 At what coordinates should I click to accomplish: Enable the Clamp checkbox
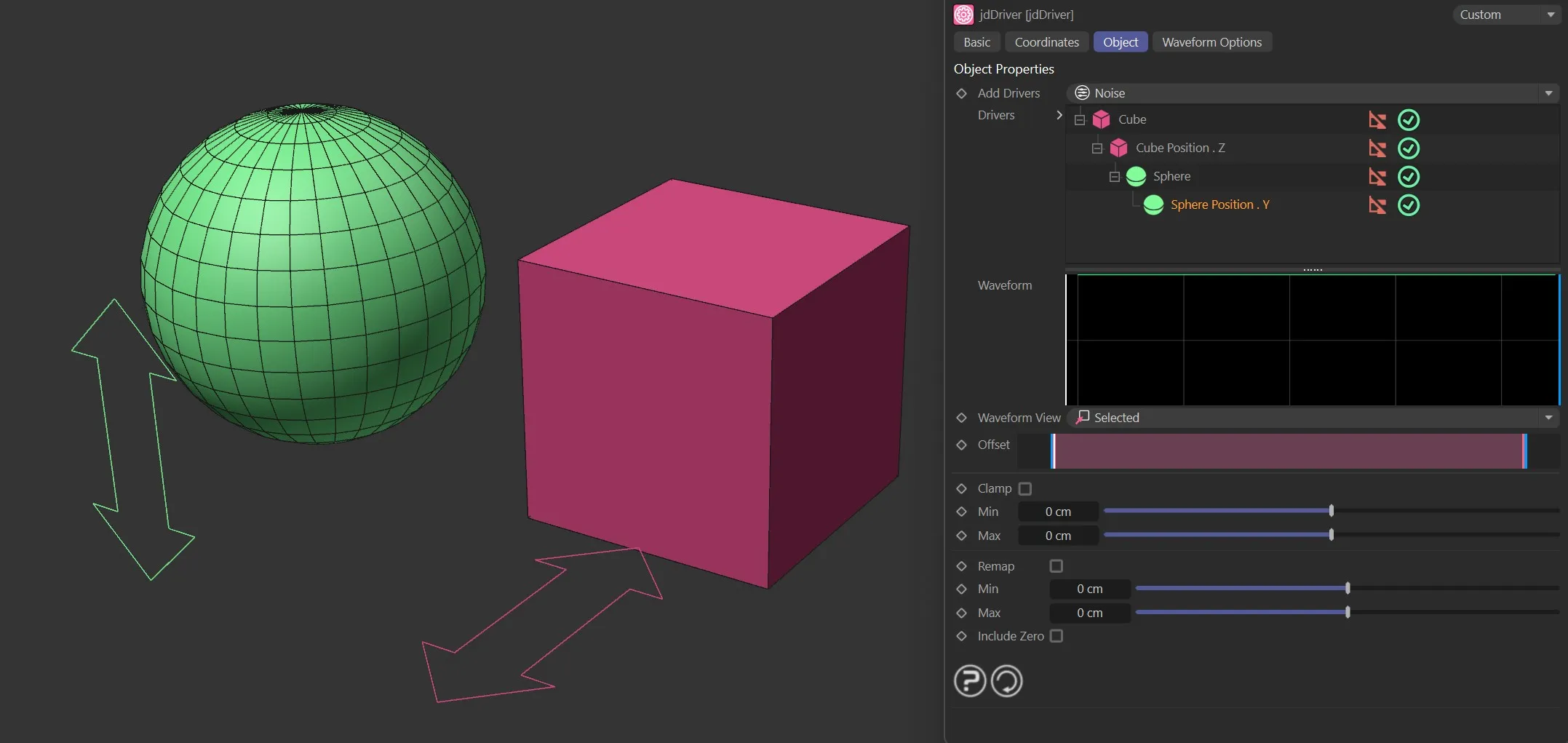point(1026,488)
